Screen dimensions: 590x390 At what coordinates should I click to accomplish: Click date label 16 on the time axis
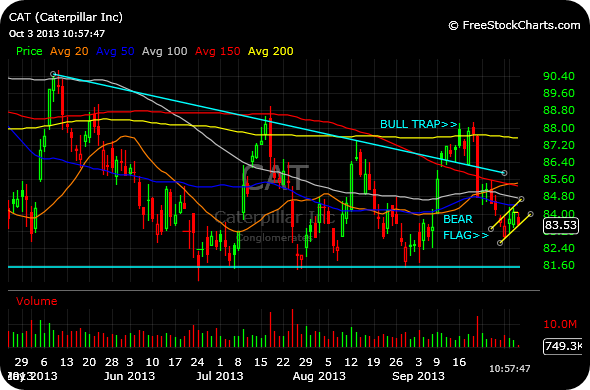(459, 362)
